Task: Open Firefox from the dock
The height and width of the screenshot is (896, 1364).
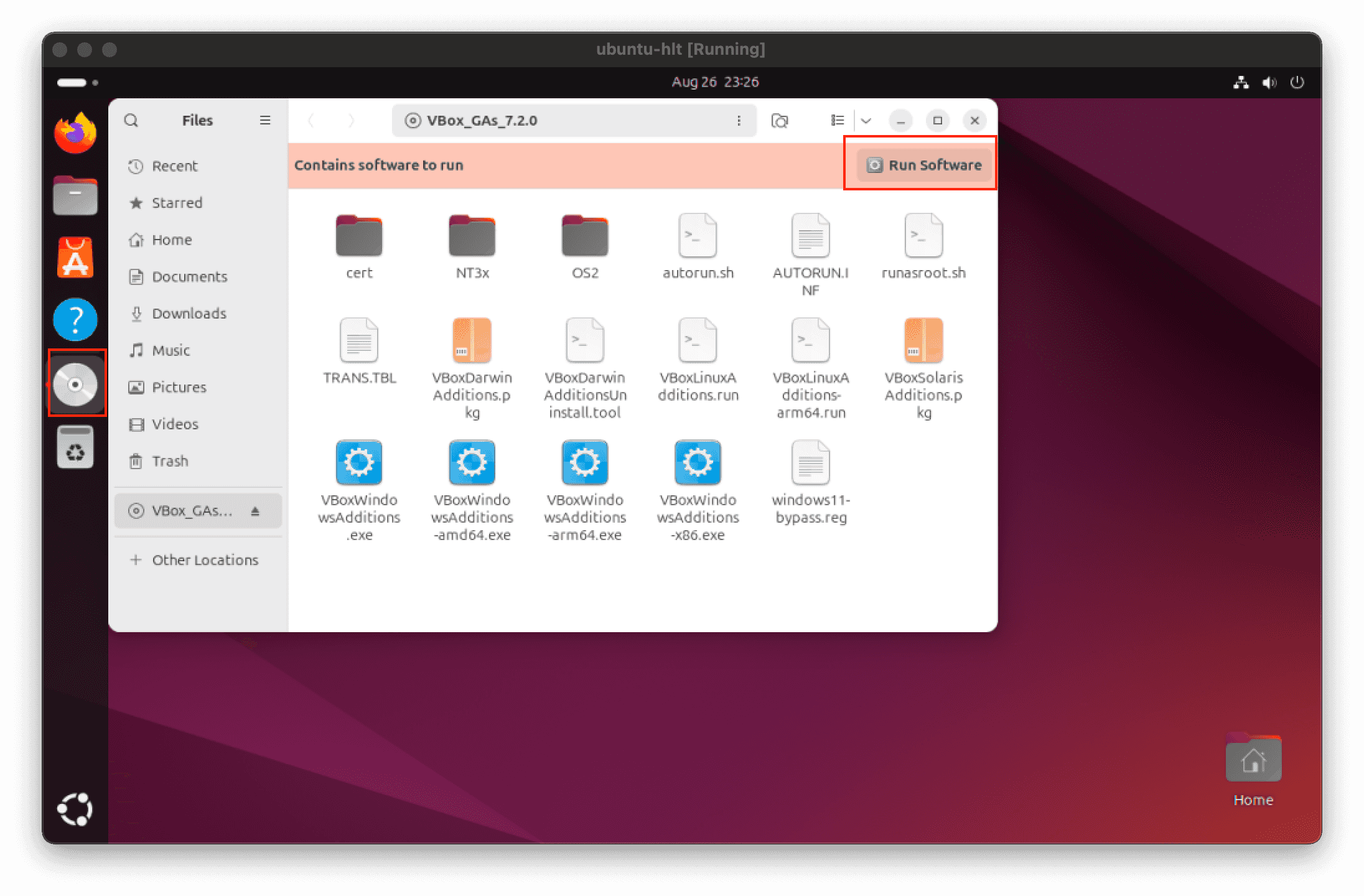Action: (75, 133)
